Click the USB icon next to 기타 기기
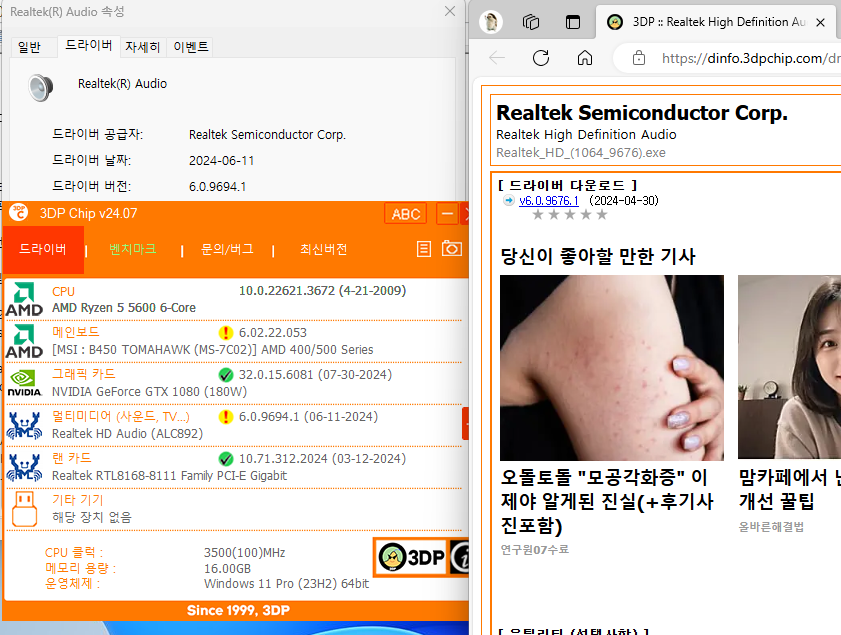Screen dimensions: 841x635 [25, 508]
